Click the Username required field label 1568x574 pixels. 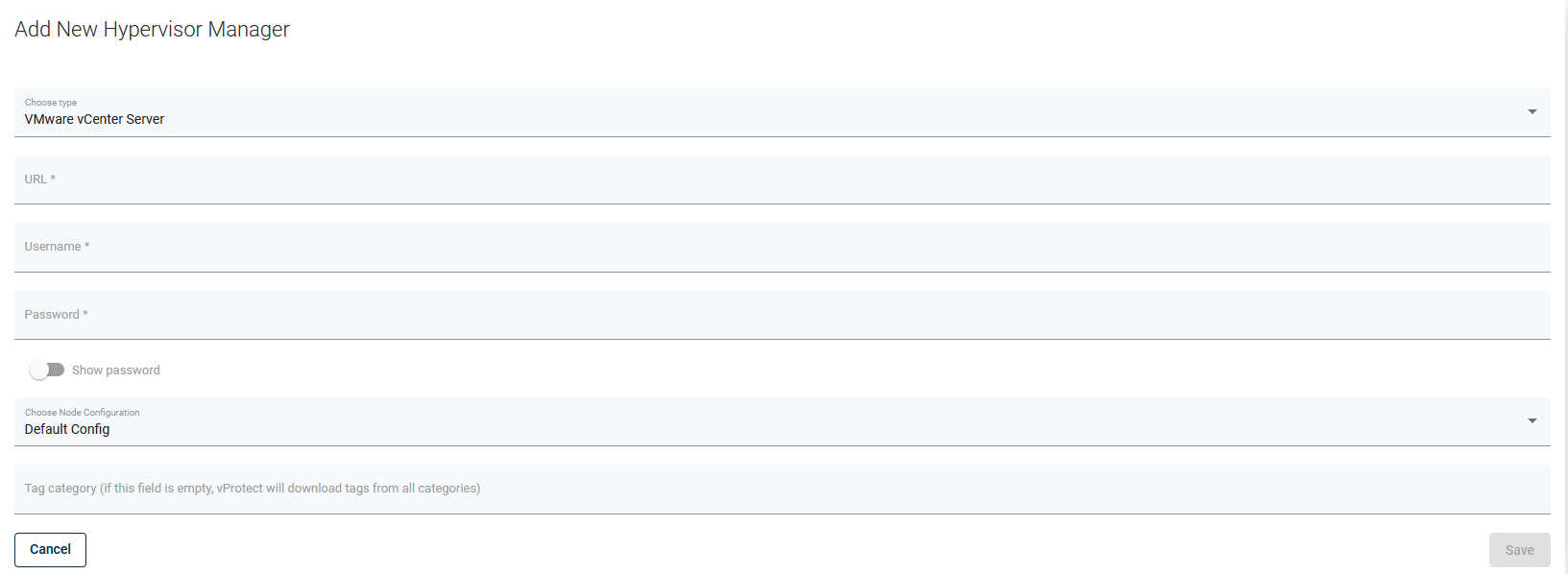pyautogui.click(x=57, y=247)
